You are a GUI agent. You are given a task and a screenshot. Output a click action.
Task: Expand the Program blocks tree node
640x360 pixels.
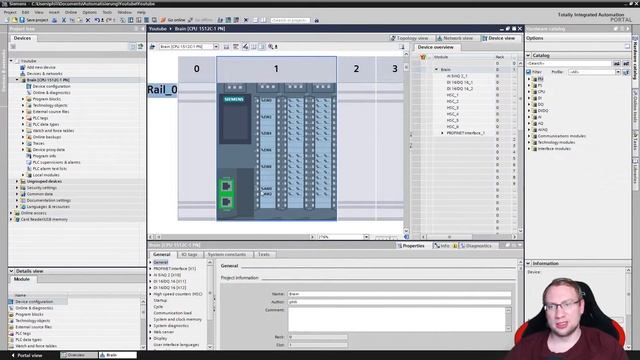[23, 99]
